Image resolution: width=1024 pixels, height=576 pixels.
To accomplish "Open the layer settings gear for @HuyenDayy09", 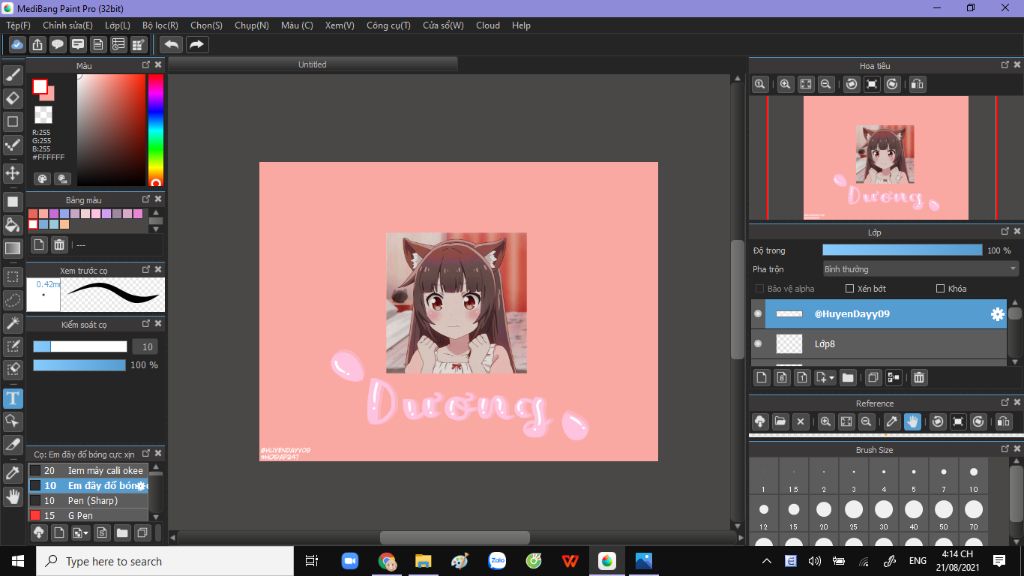I will click(x=997, y=314).
